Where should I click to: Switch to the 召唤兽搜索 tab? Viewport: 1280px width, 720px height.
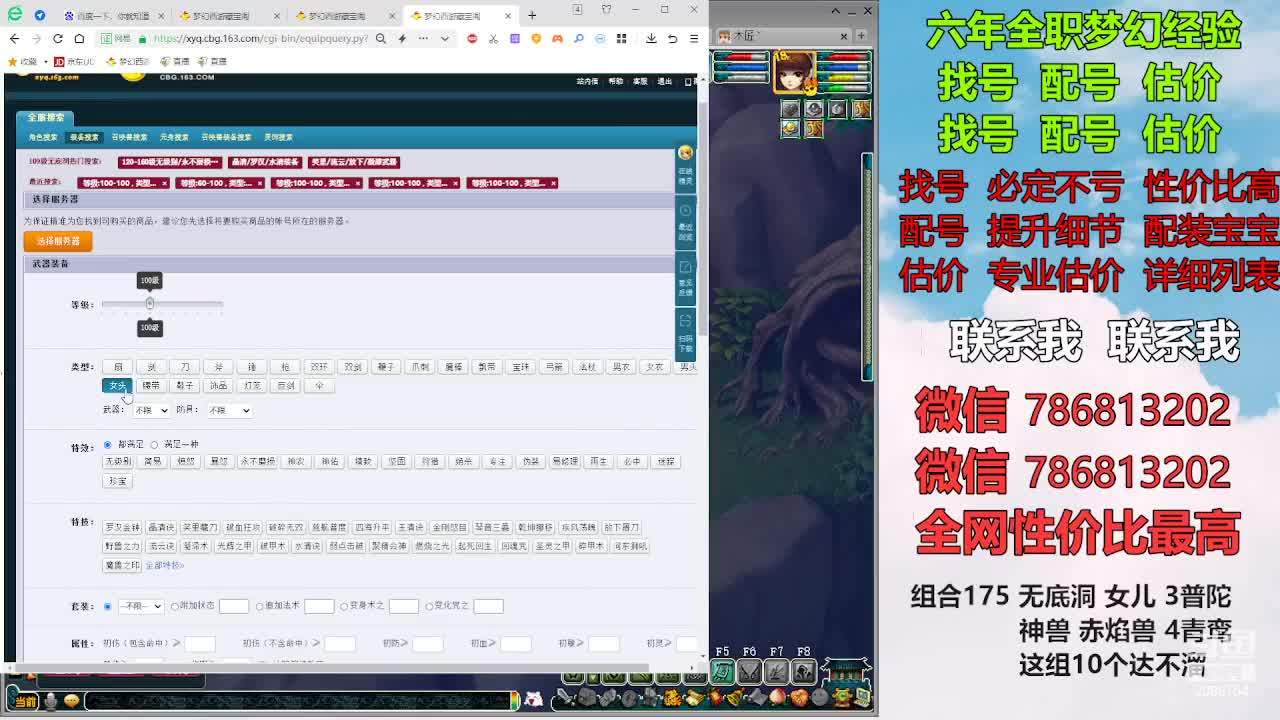coord(129,137)
